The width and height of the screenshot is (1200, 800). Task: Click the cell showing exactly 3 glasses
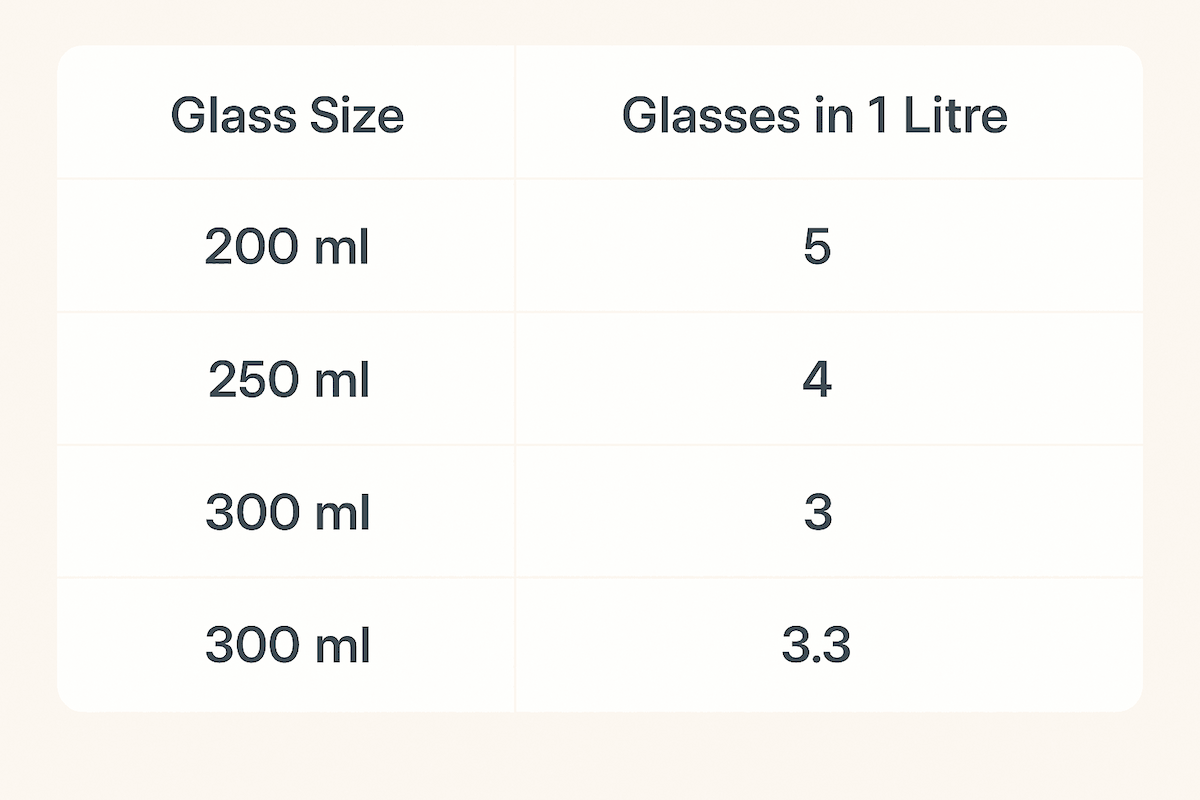tap(817, 514)
